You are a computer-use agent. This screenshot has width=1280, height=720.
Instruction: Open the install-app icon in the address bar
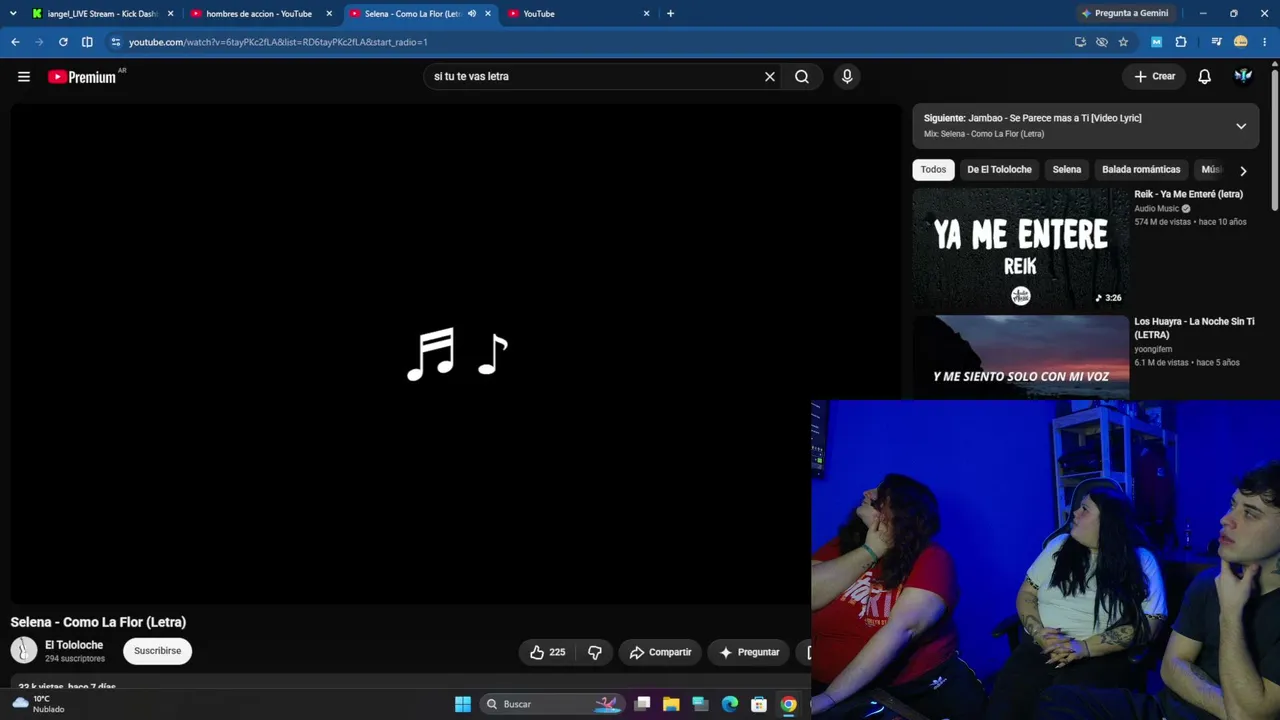[1080, 42]
